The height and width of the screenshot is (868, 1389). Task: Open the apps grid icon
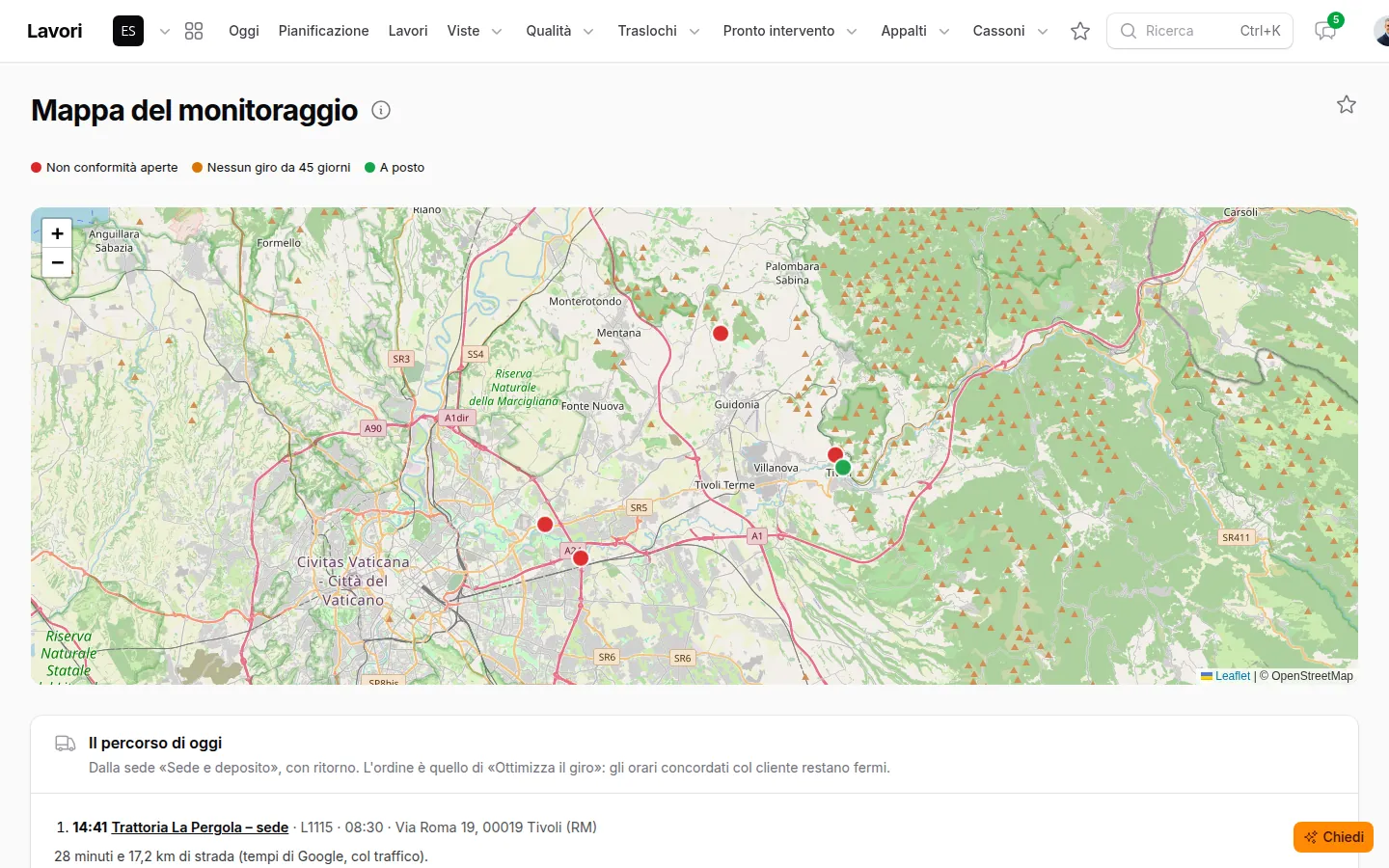pyautogui.click(x=194, y=31)
